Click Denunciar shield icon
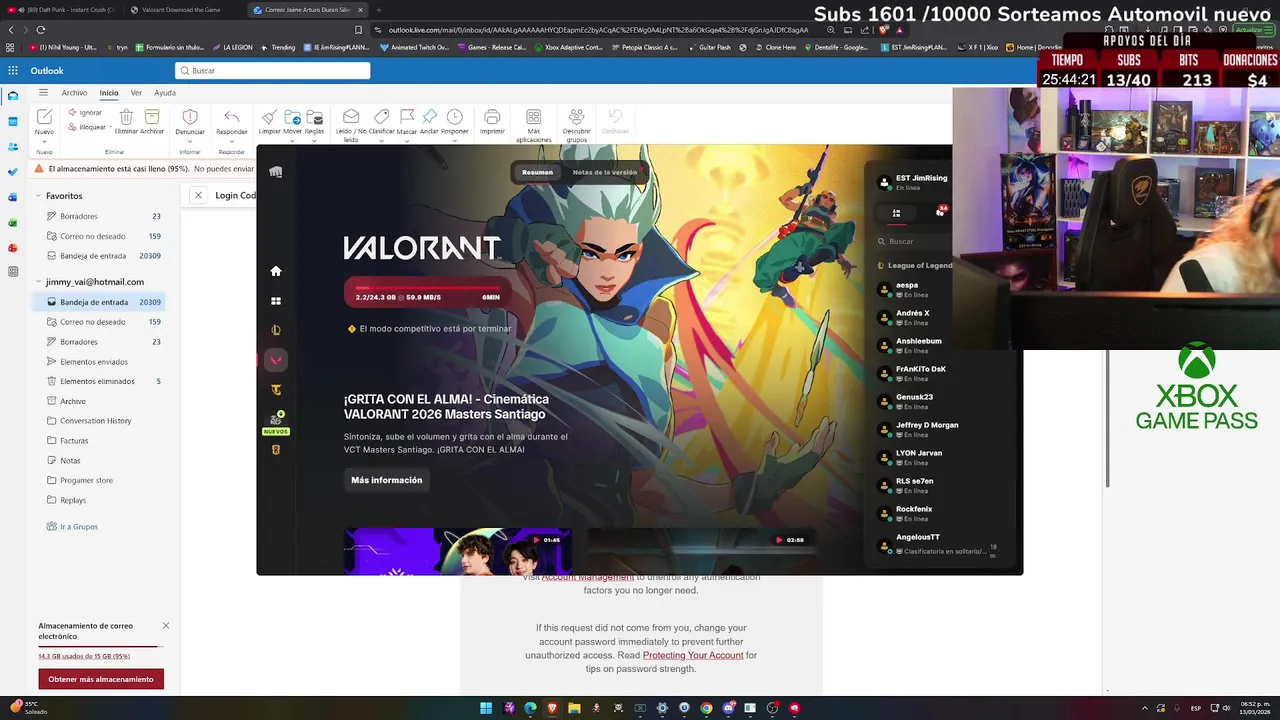 point(190,117)
